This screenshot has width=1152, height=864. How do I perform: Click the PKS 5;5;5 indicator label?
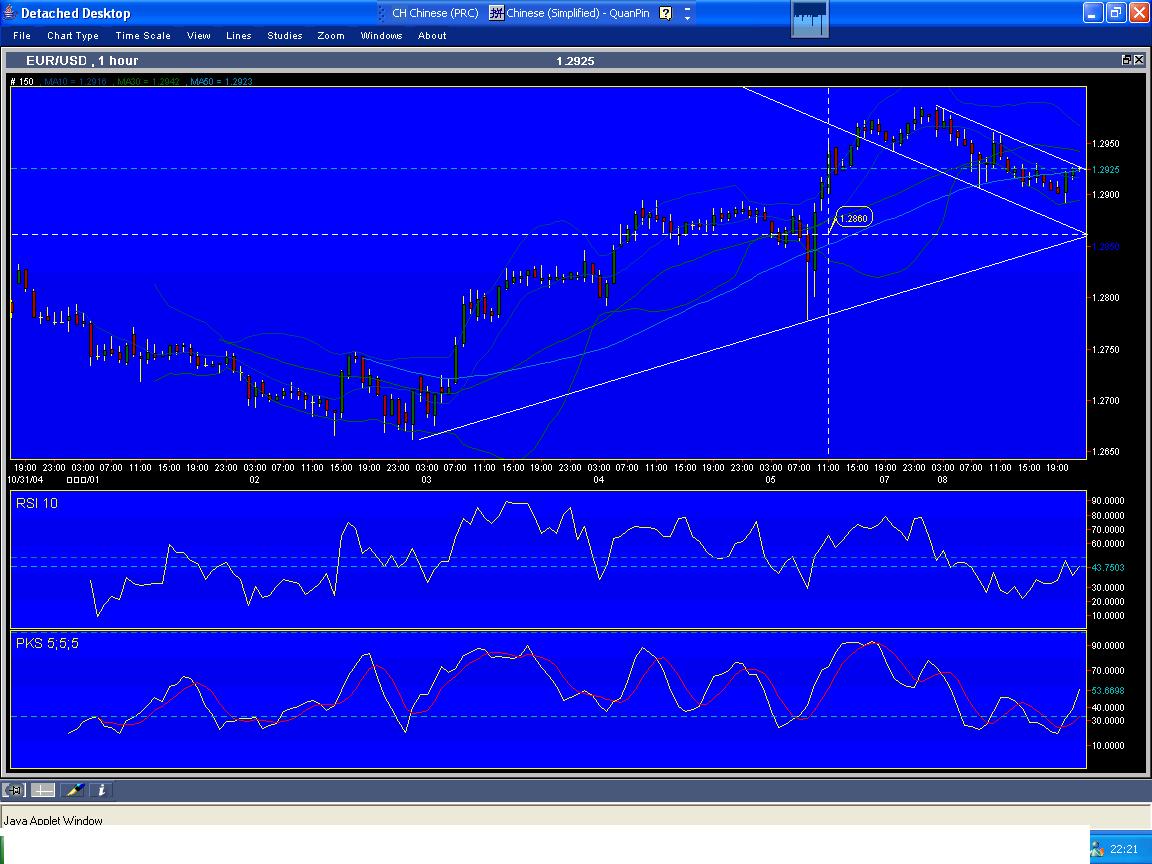47,644
